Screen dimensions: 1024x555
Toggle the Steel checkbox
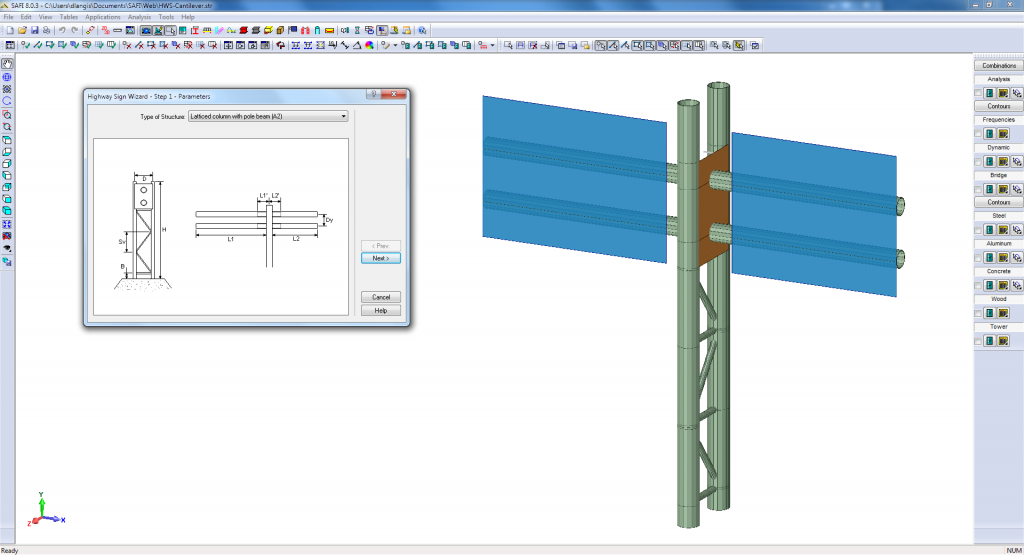point(978,230)
